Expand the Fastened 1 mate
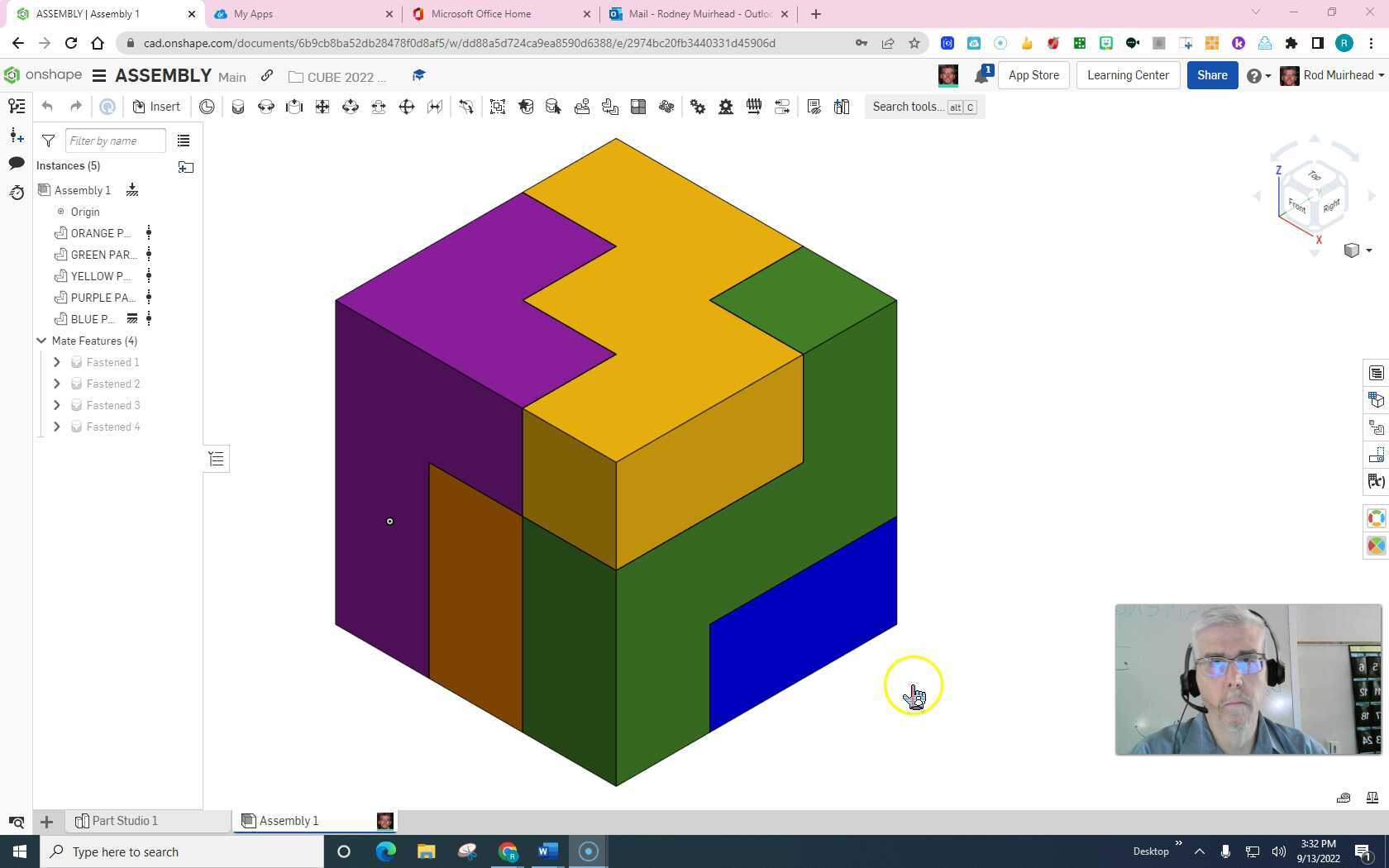Viewport: 1389px width, 868px height. pos(56,362)
